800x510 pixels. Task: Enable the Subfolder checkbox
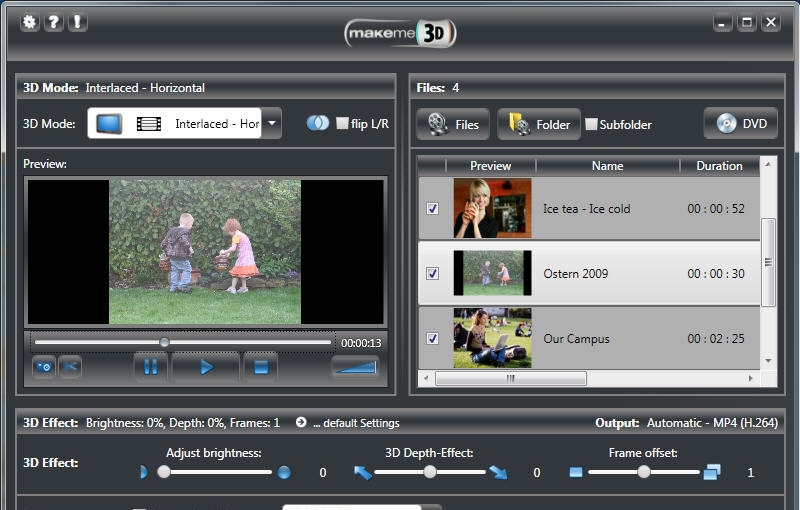pyautogui.click(x=592, y=125)
